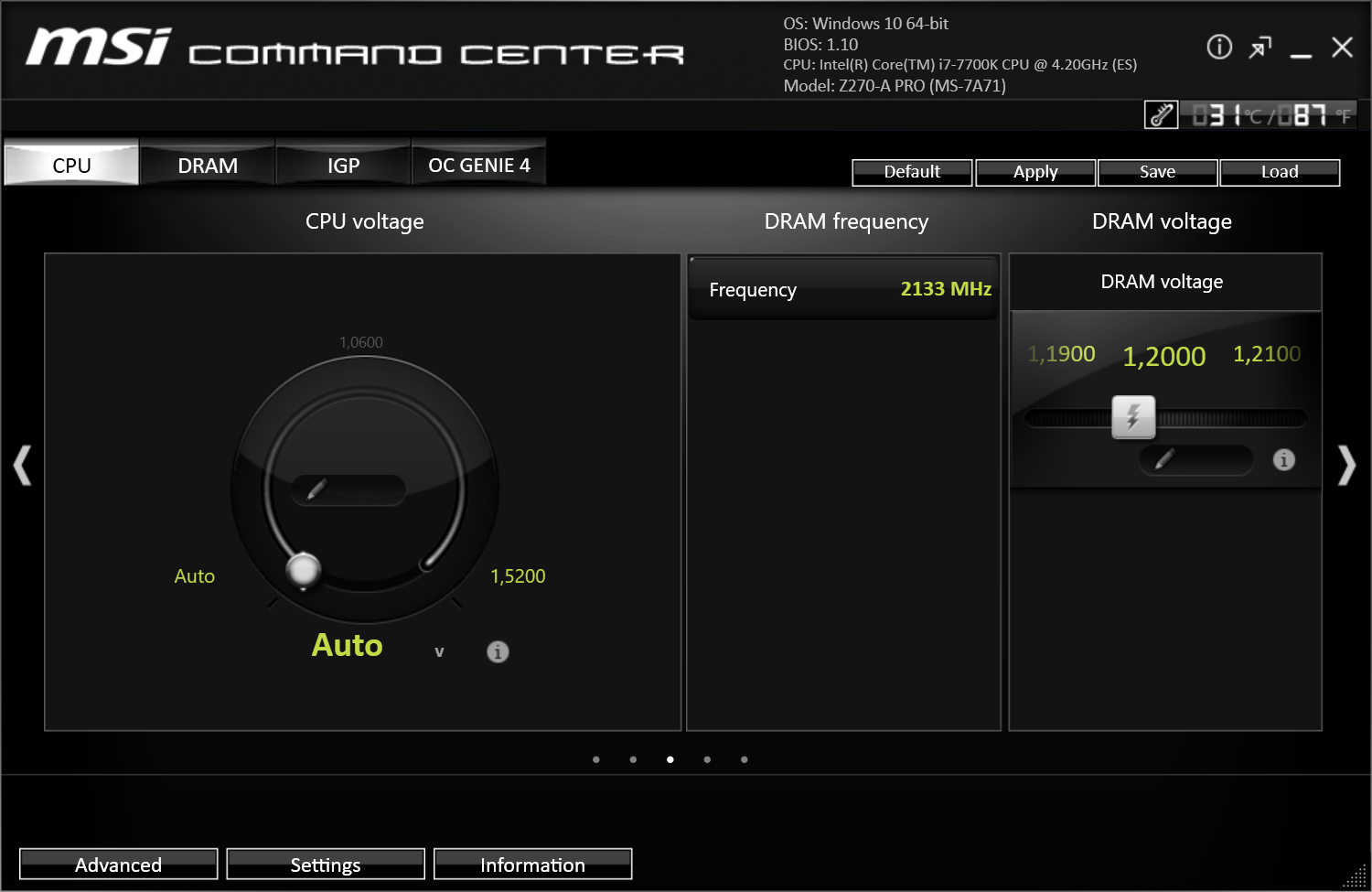Click the shrink-to-gadget arrow icon
1372x892 pixels.
(1260, 48)
